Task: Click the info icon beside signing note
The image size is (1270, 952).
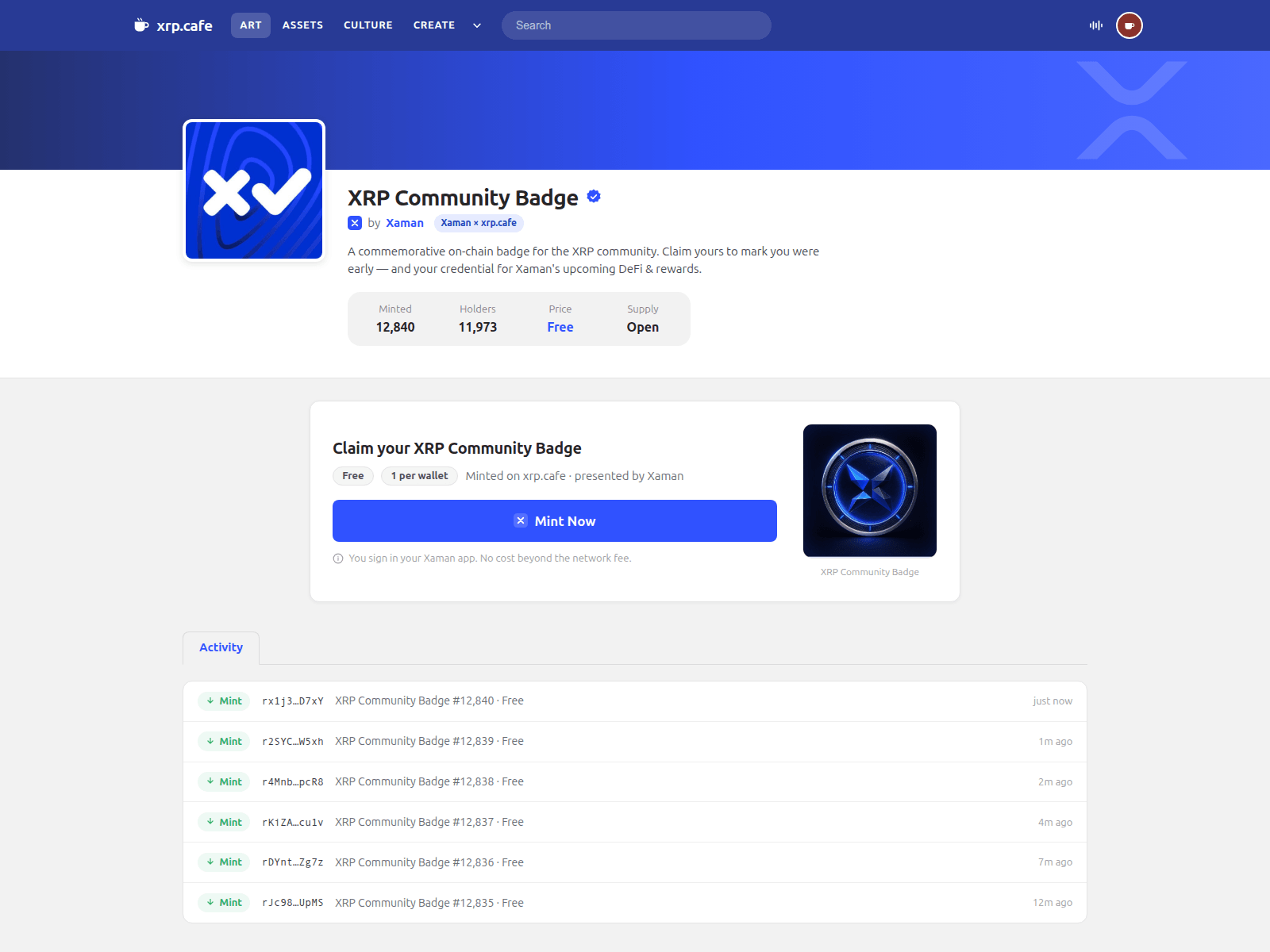Action: click(x=338, y=559)
